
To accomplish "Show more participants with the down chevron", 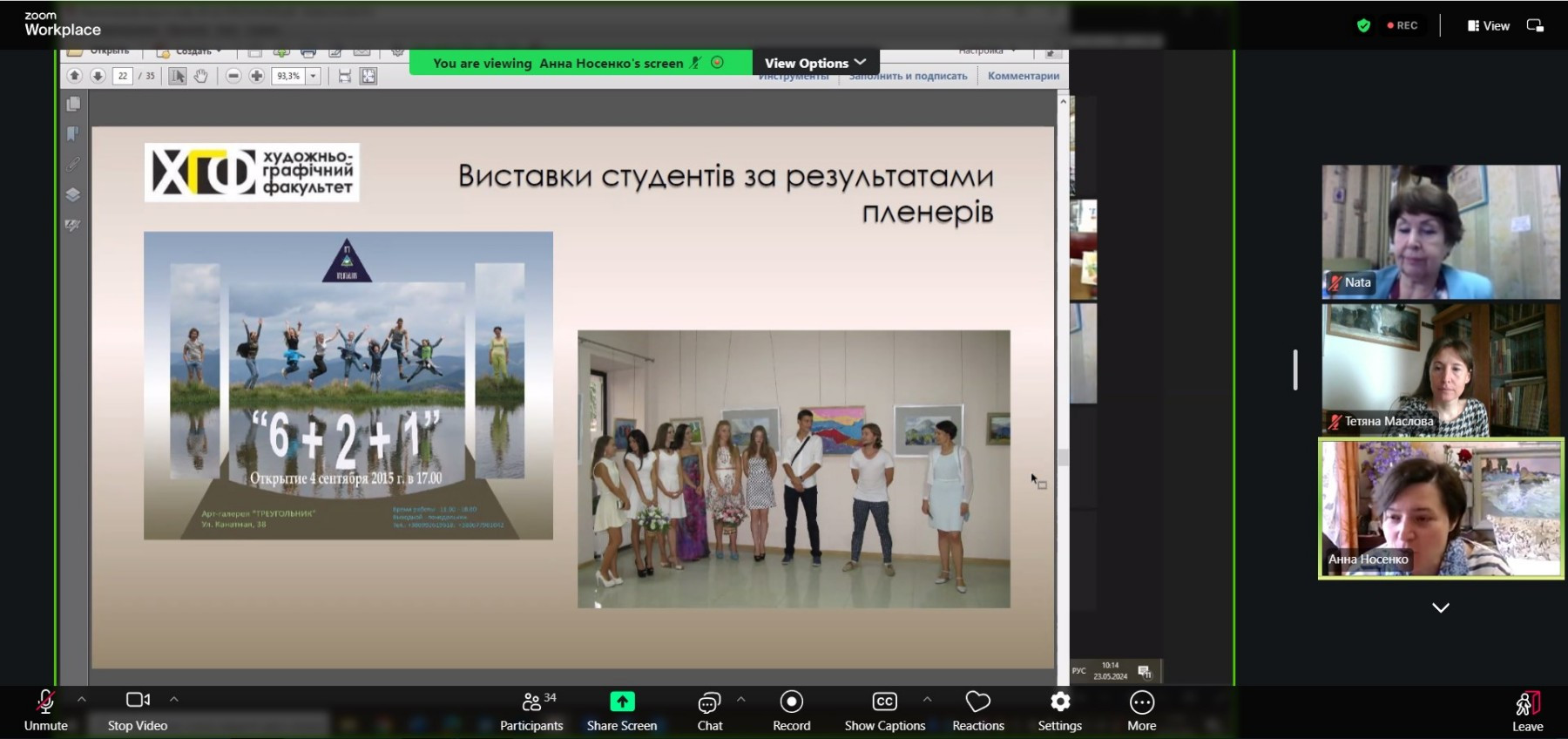I will (1441, 607).
